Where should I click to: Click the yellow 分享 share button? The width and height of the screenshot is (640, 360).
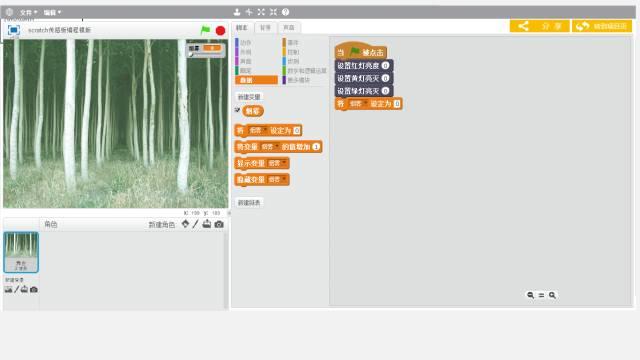click(x=540, y=26)
